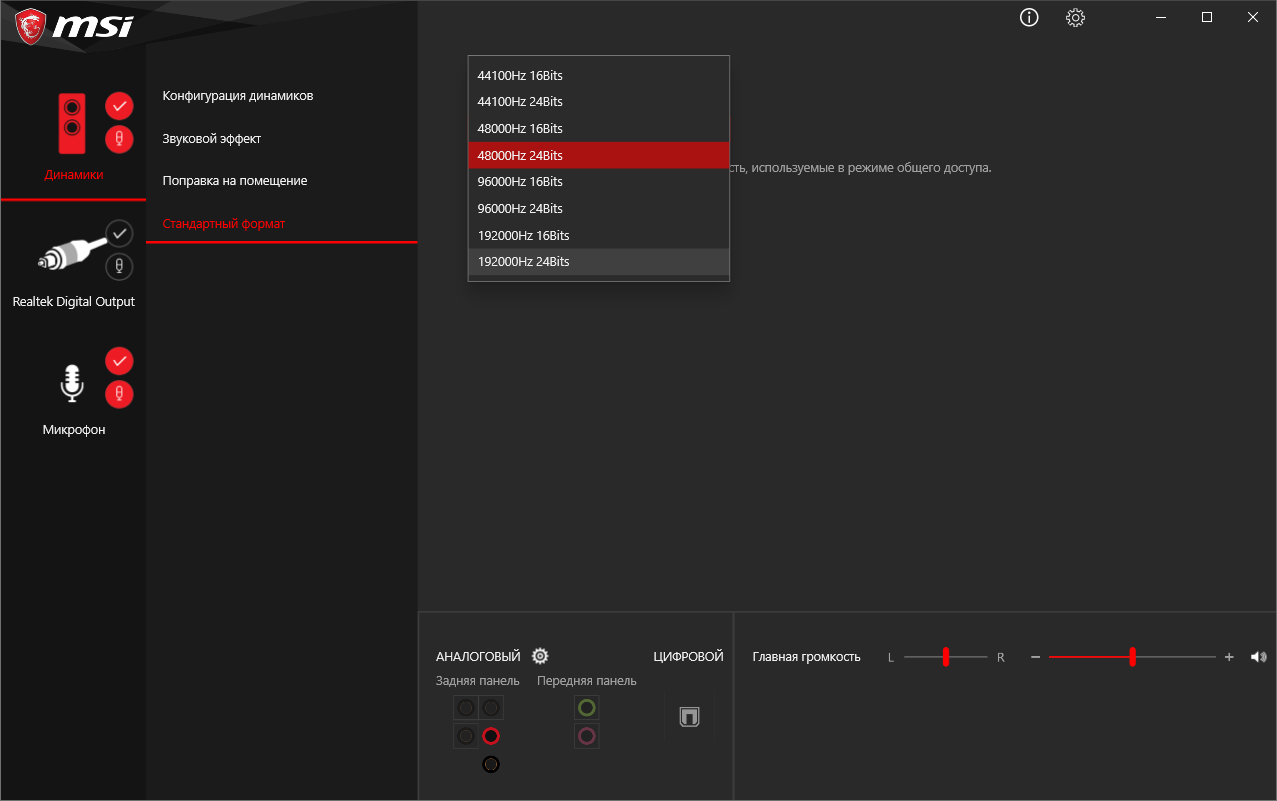Viewport: 1277px width, 801px height.
Task: Increase volume with the plus icon
Action: [x=1229, y=657]
